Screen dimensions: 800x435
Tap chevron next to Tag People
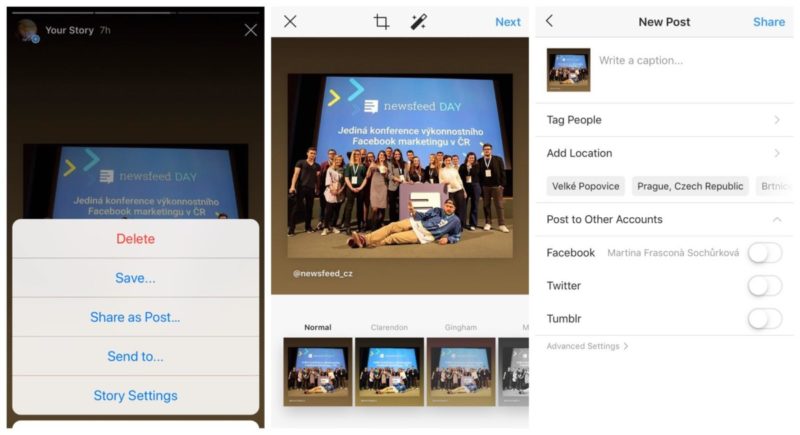pyautogui.click(x=777, y=120)
